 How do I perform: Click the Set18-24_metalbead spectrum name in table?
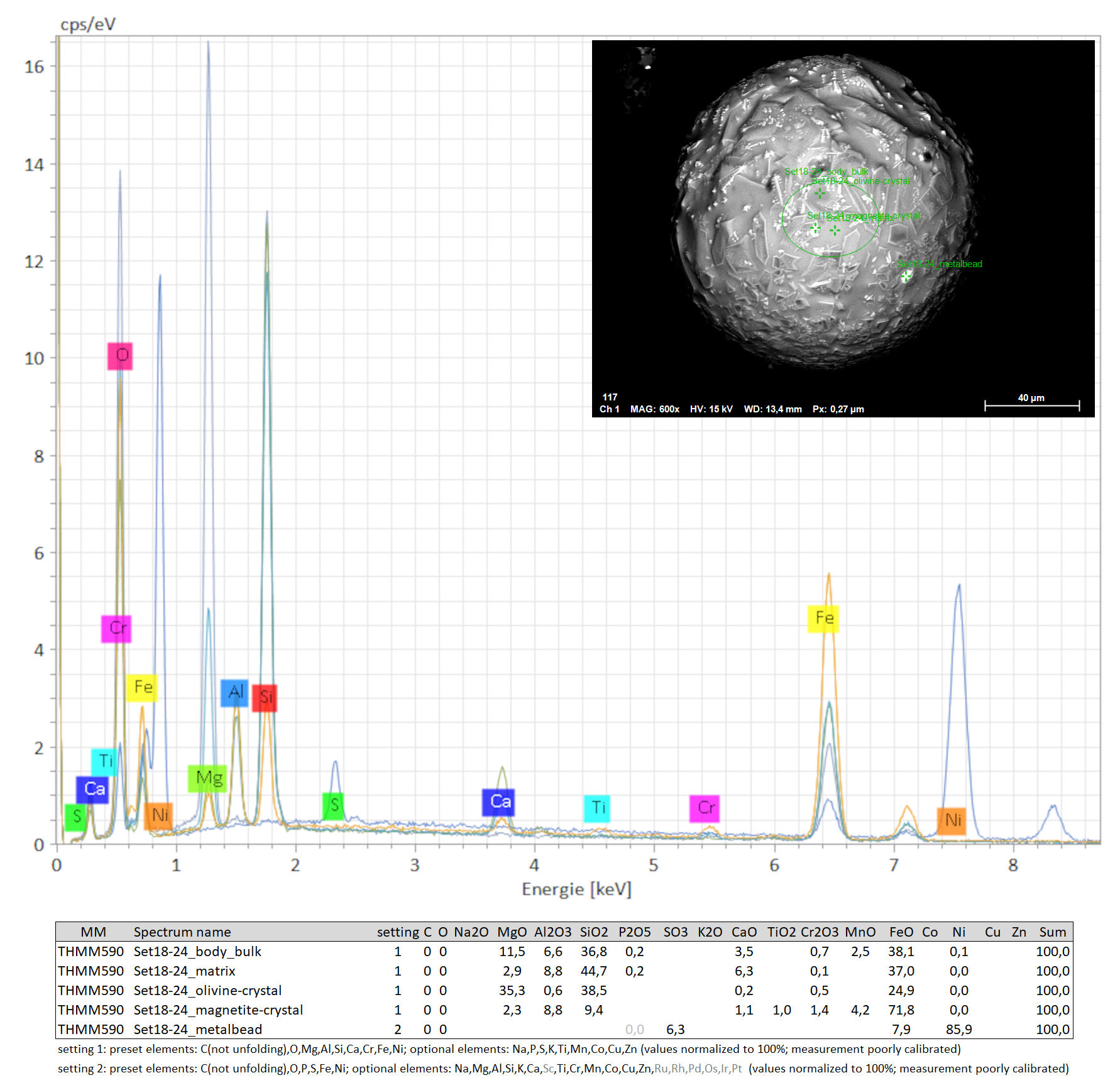[197, 1030]
